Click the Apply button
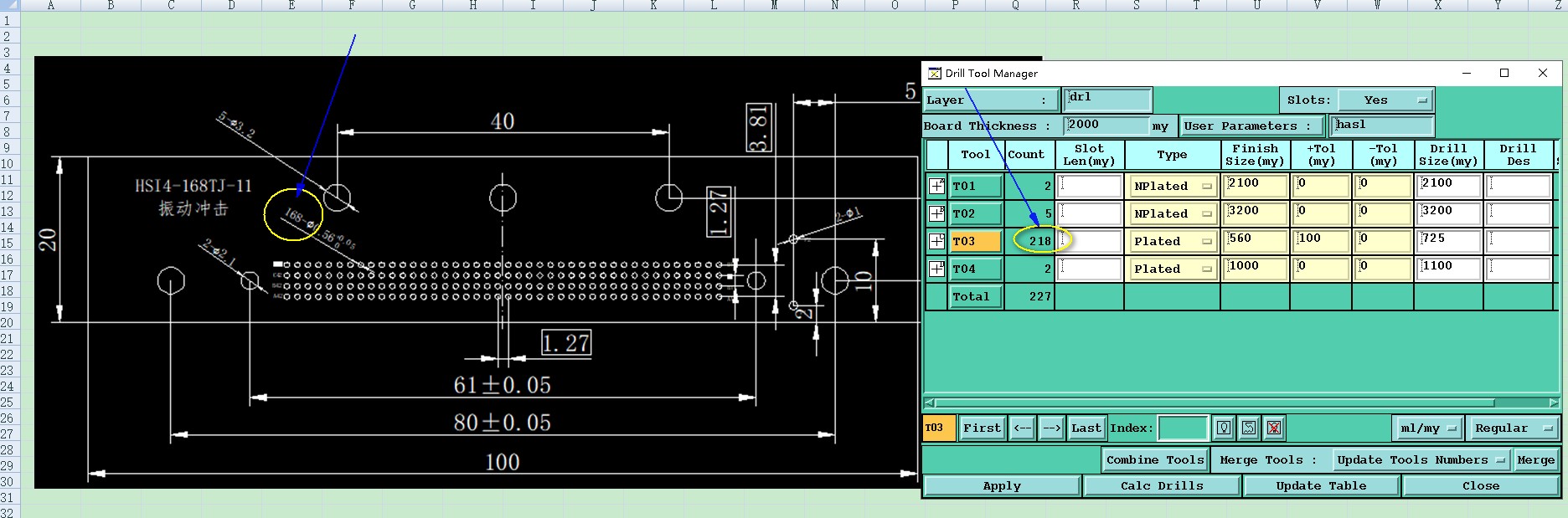The image size is (1568, 518). [x=1002, y=485]
